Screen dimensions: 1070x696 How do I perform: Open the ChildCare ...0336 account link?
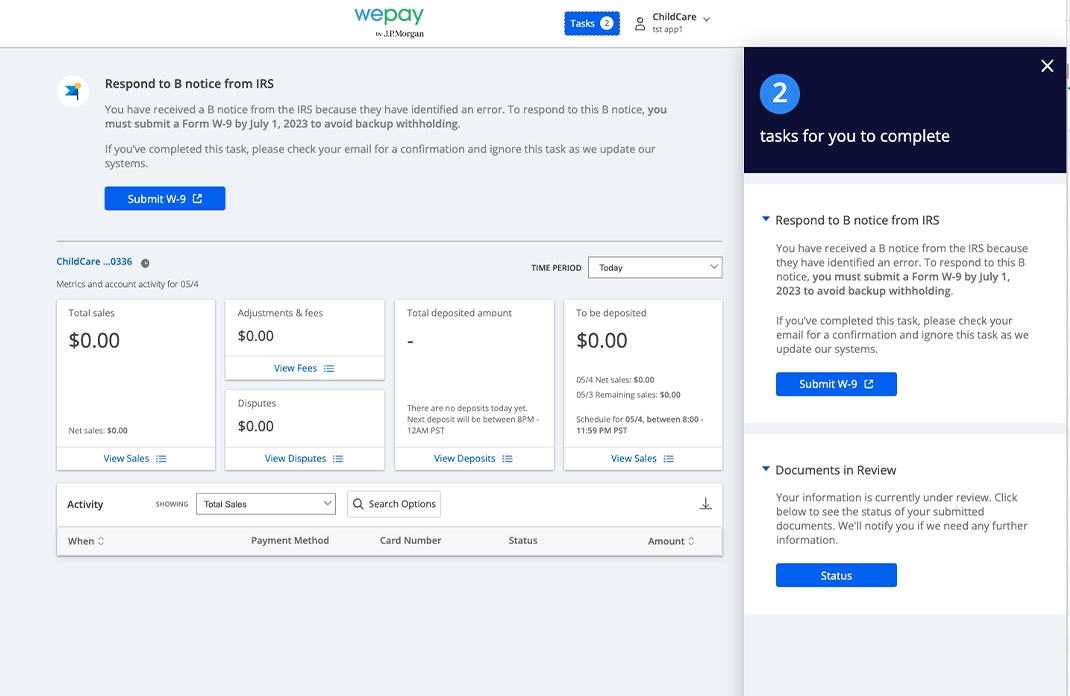(94, 261)
